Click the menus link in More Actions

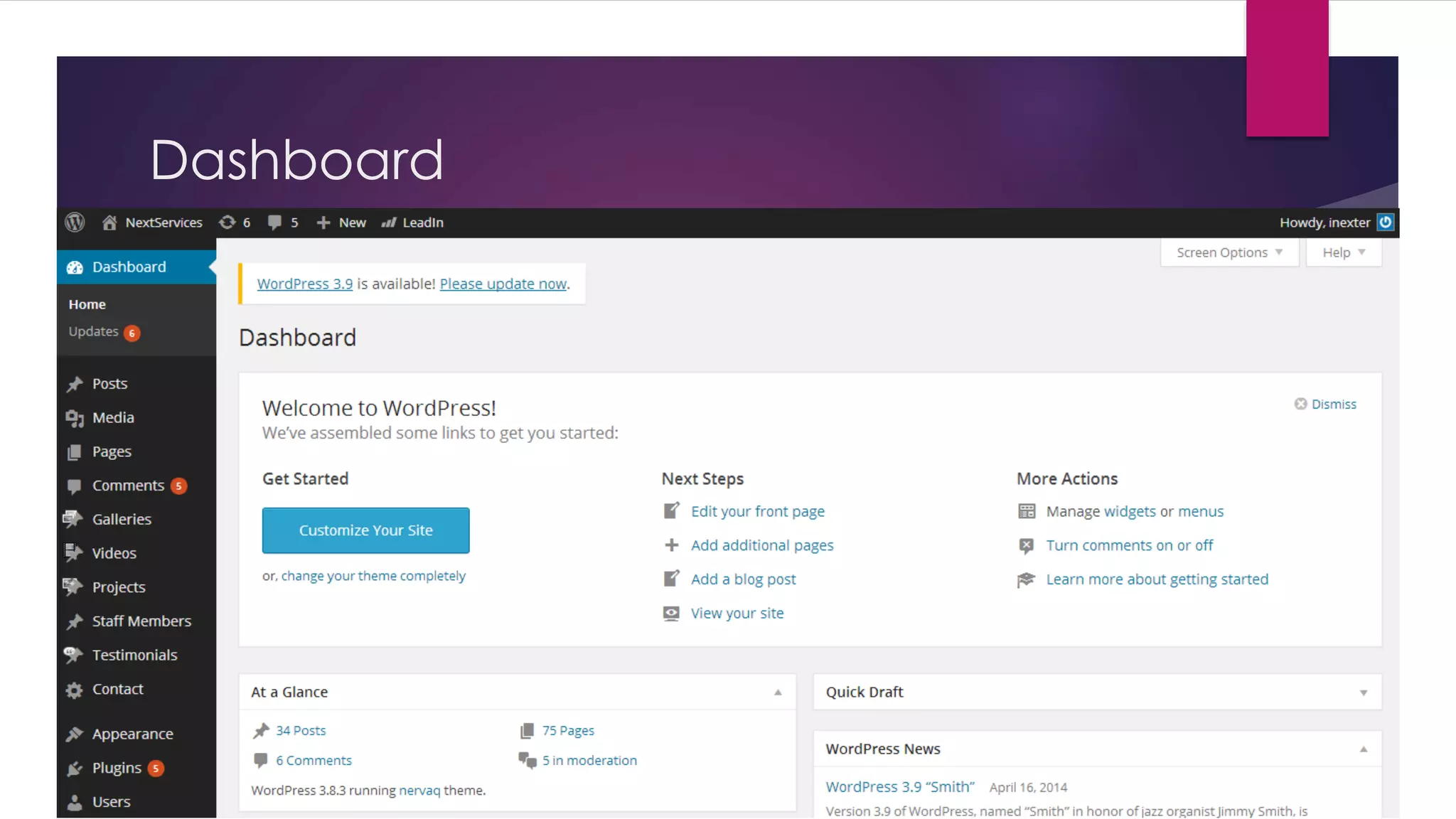click(x=1201, y=511)
